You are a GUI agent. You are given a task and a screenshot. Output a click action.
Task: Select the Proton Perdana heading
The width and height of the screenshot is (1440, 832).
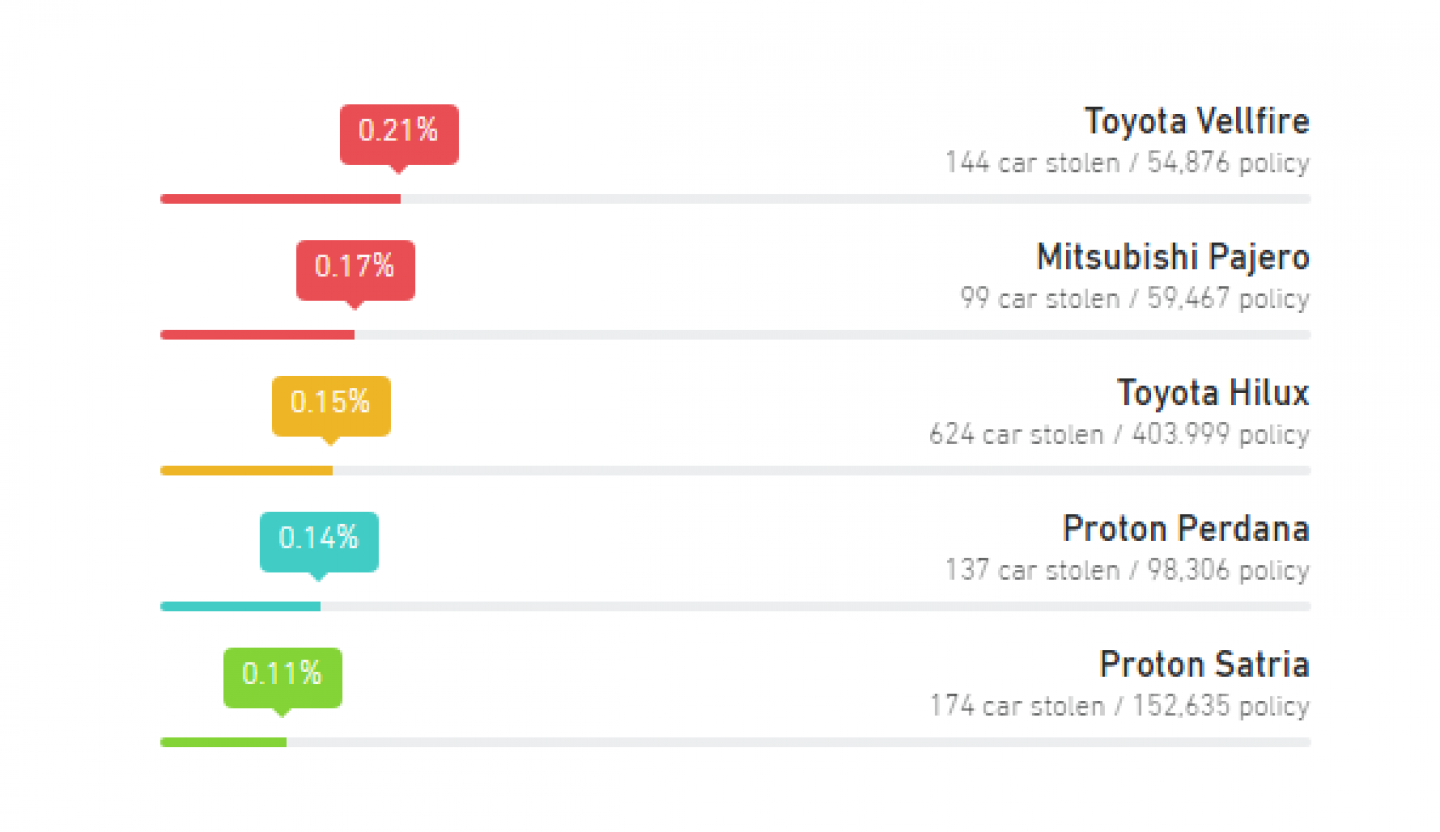tap(1186, 528)
